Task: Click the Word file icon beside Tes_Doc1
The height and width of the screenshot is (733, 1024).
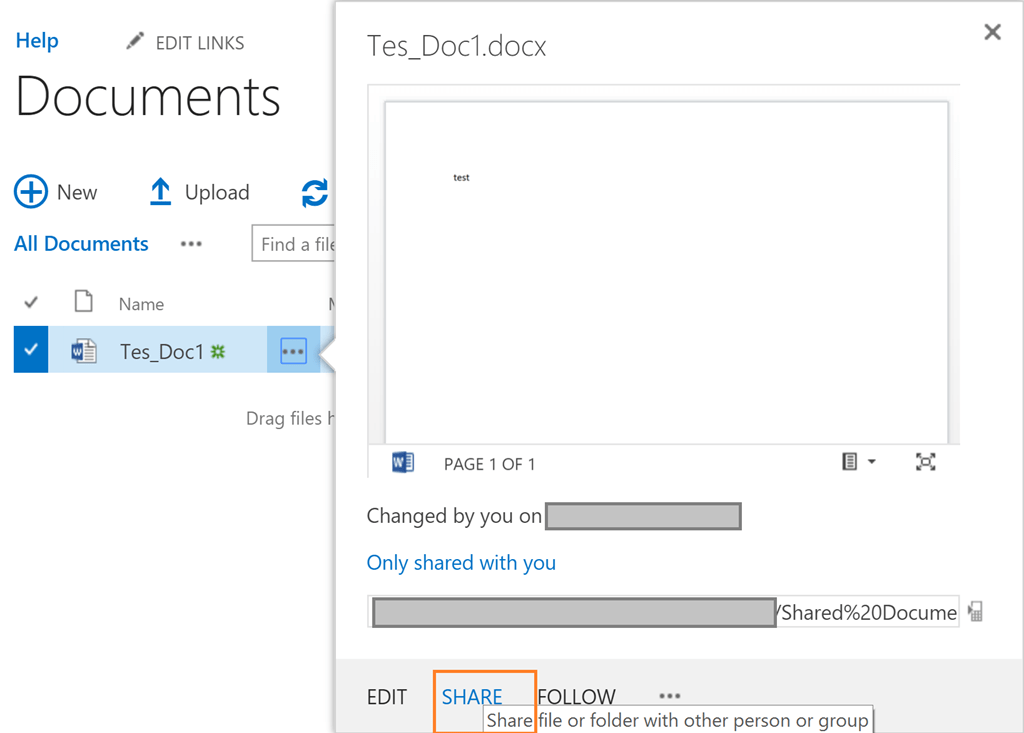Action: tap(84, 350)
